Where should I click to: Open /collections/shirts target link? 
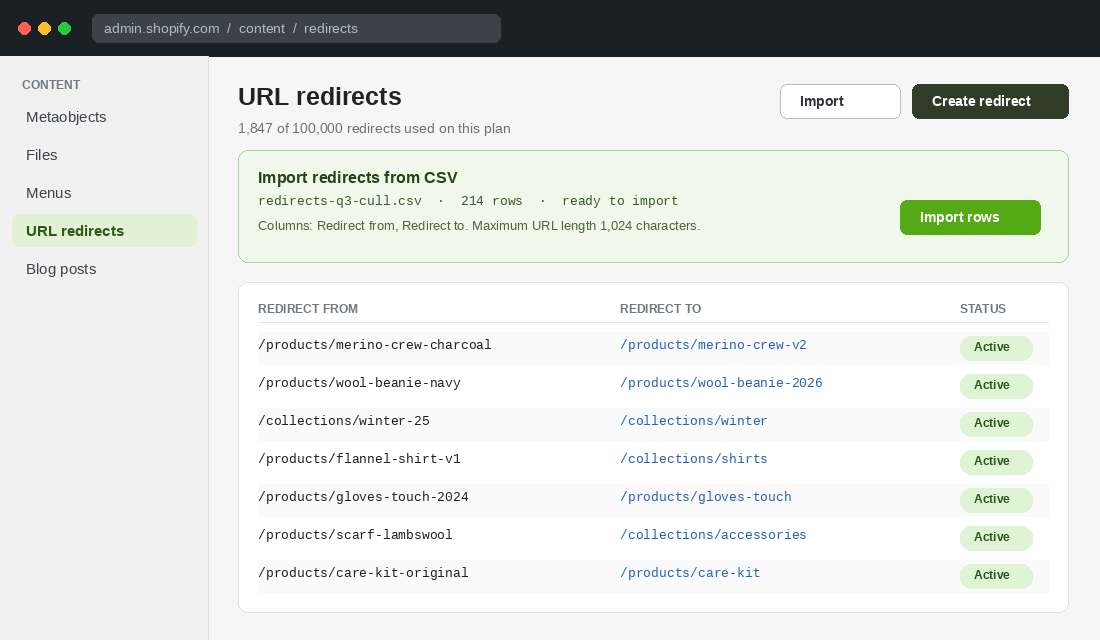[x=693, y=458]
